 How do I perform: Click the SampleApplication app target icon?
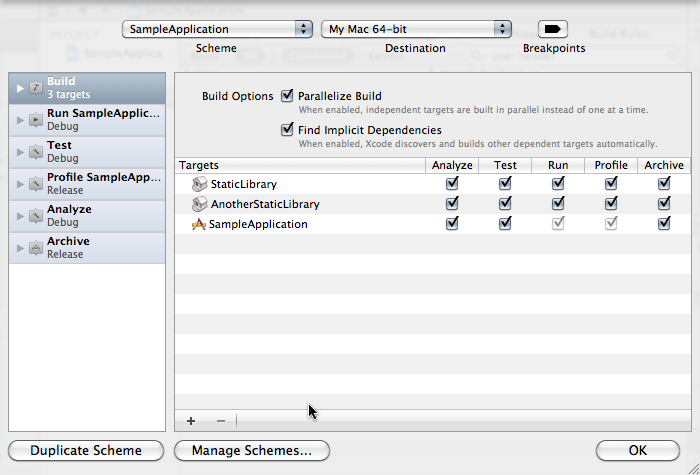pyautogui.click(x=199, y=224)
